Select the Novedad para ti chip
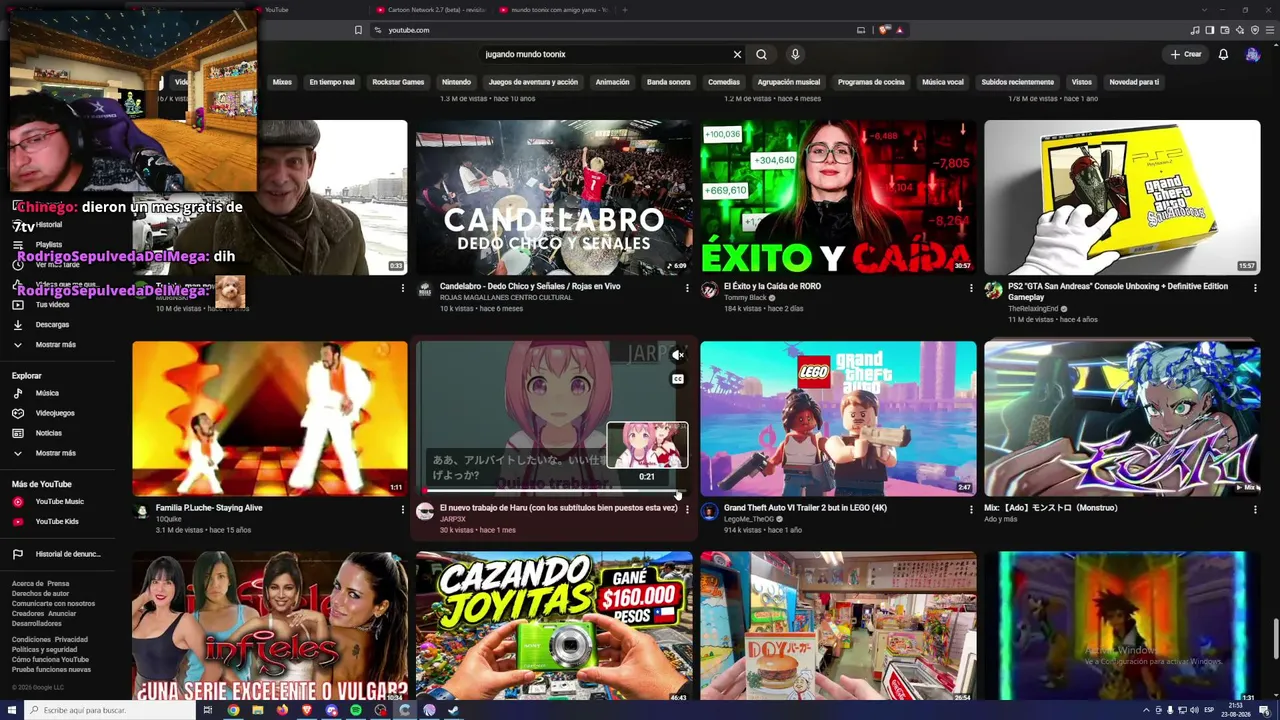The image size is (1280, 720). [x=1134, y=82]
